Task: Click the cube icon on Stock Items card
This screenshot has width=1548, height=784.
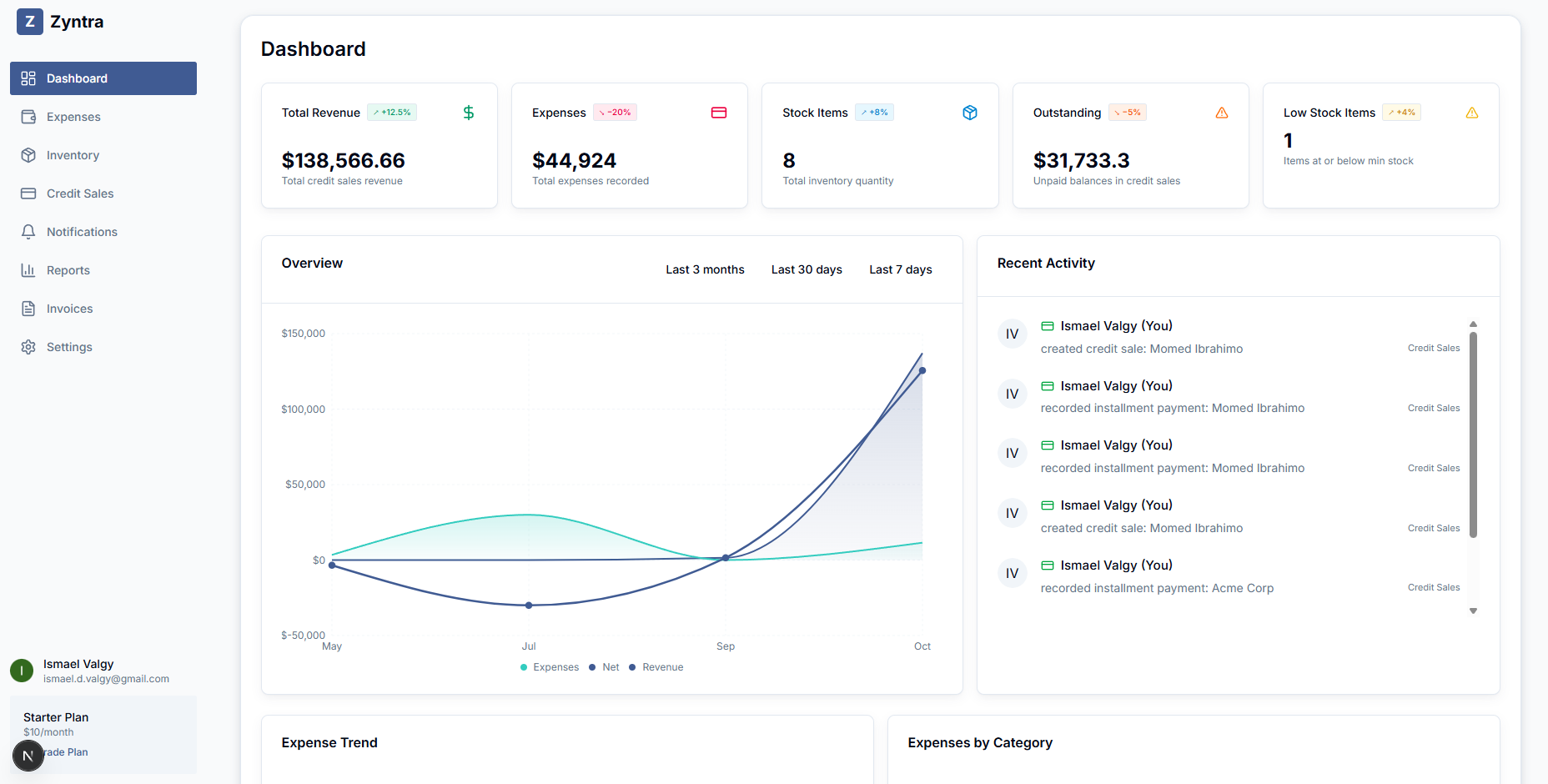Action: [969, 113]
